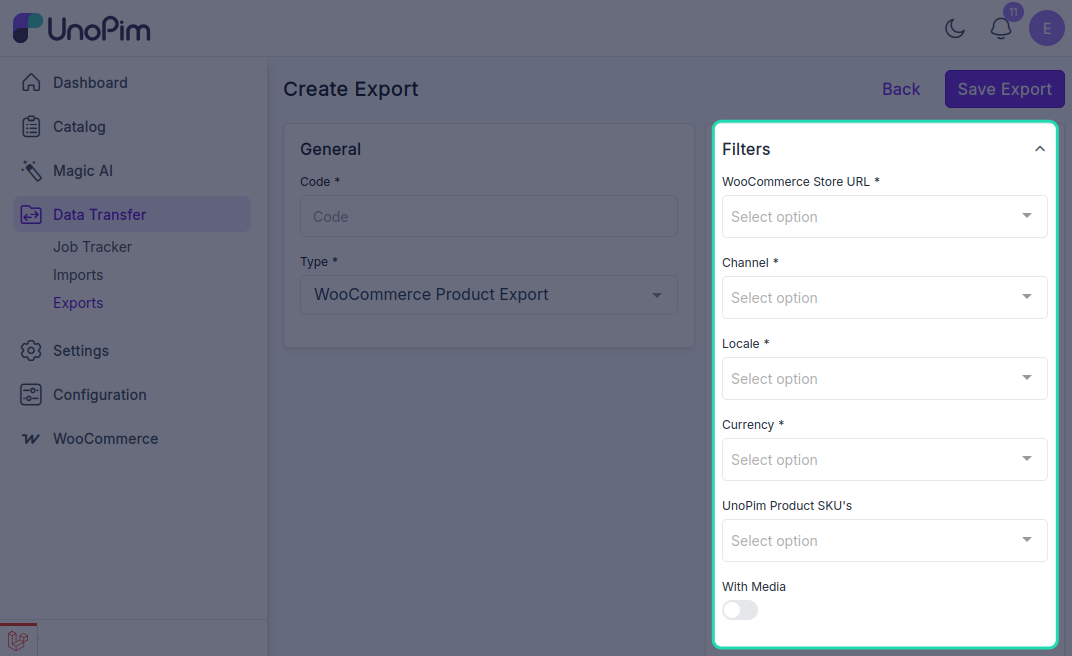Viewport: 1072px width, 656px height.
Task: Open user profile avatar E
Action: pos(1047,28)
